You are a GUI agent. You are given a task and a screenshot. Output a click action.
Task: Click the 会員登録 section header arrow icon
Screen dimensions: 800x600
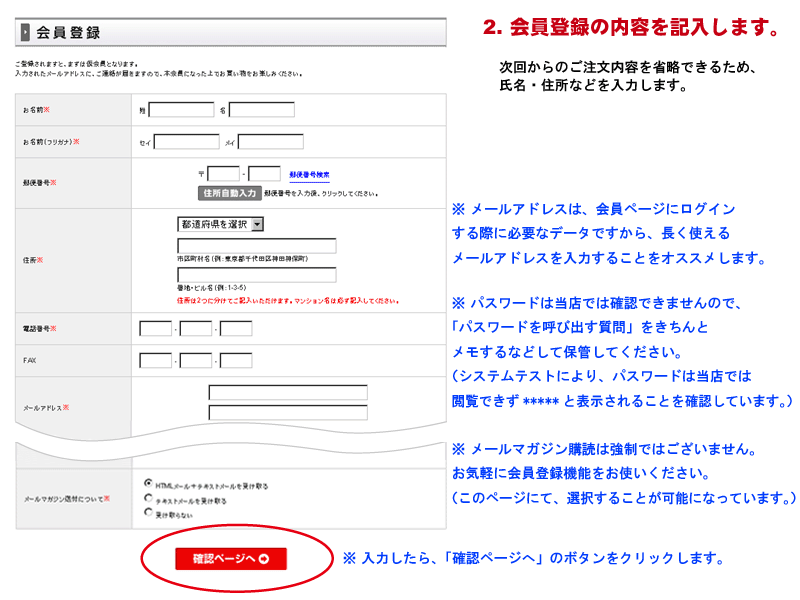pyautogui.click(x=25, y=32)
